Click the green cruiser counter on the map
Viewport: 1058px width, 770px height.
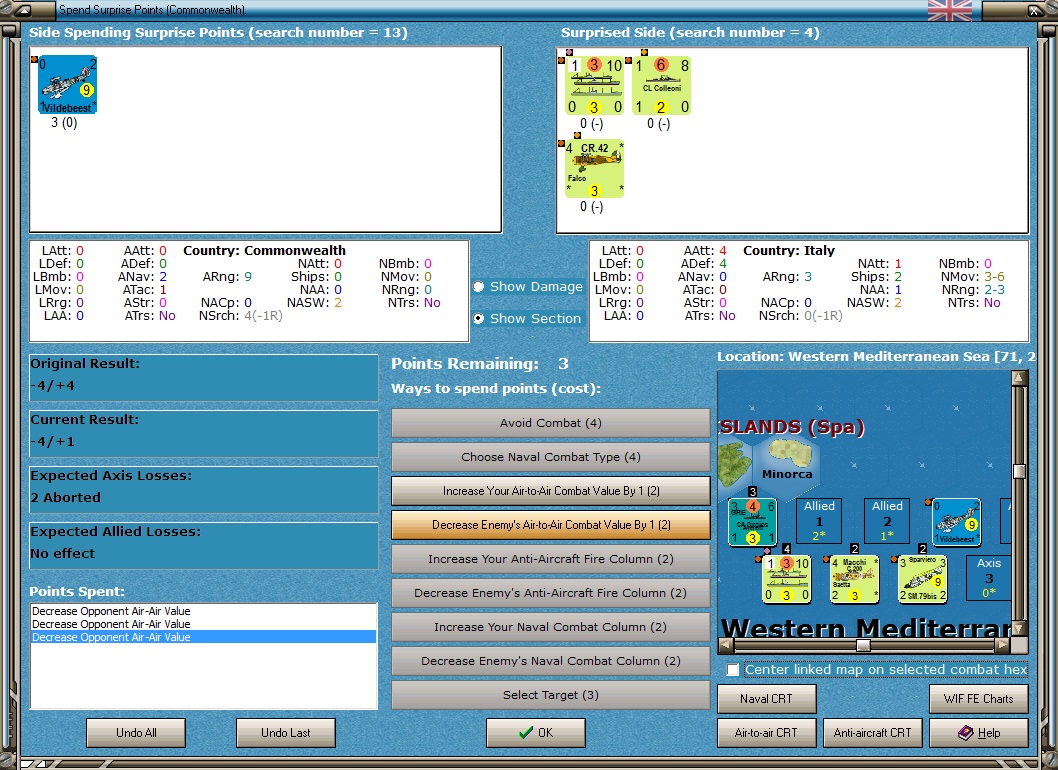tap(752, 522)
